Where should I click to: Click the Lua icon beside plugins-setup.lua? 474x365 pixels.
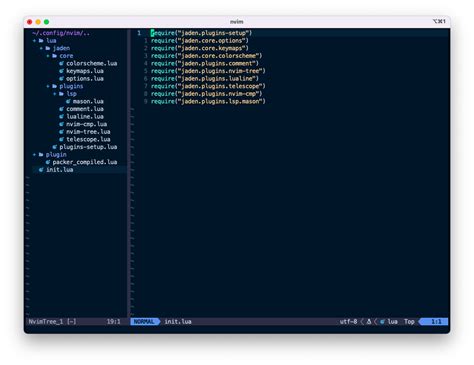coord(55,147)
